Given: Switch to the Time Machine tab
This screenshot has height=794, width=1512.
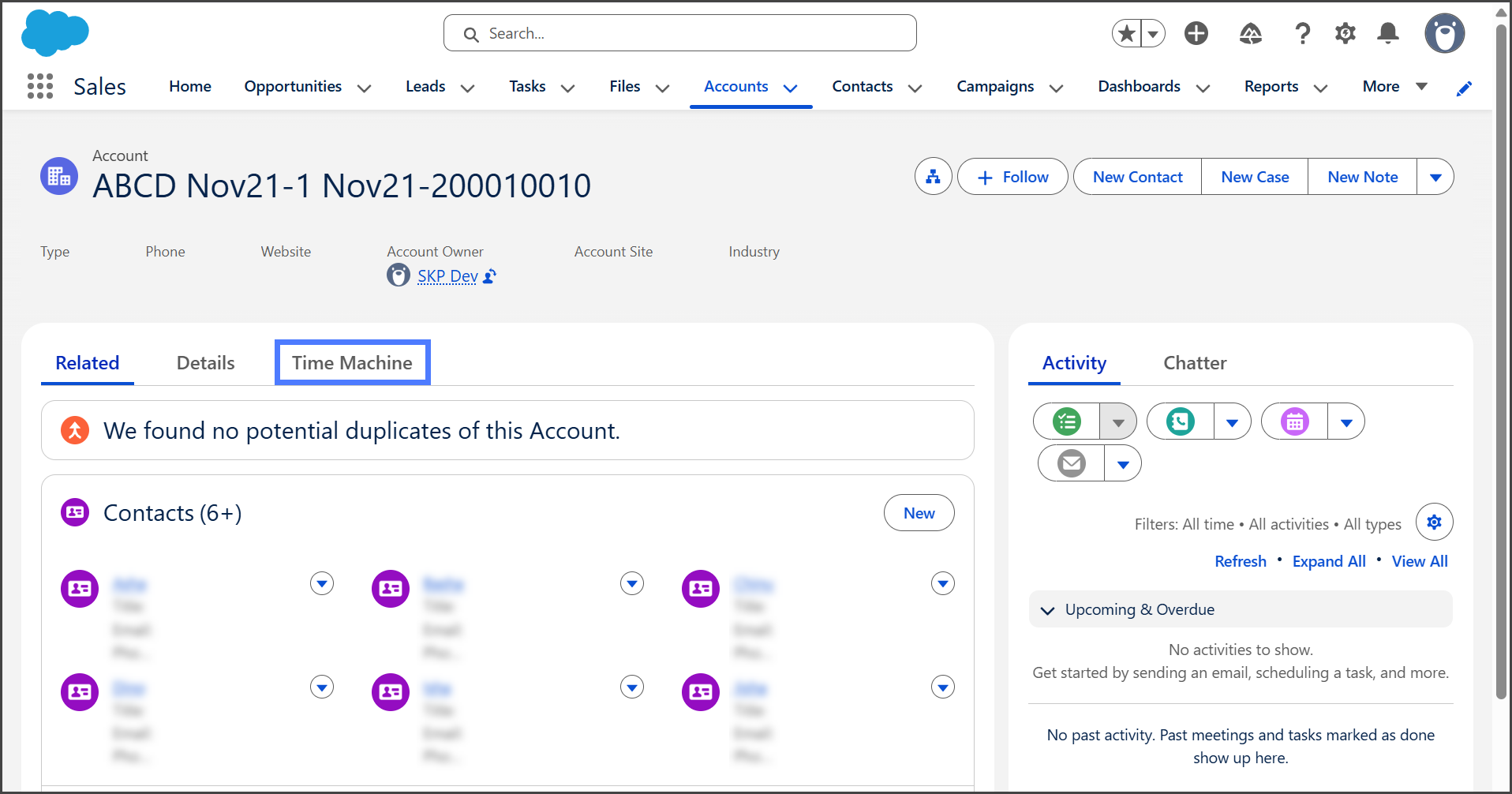Looking at the screenshot, I should 352,363.
